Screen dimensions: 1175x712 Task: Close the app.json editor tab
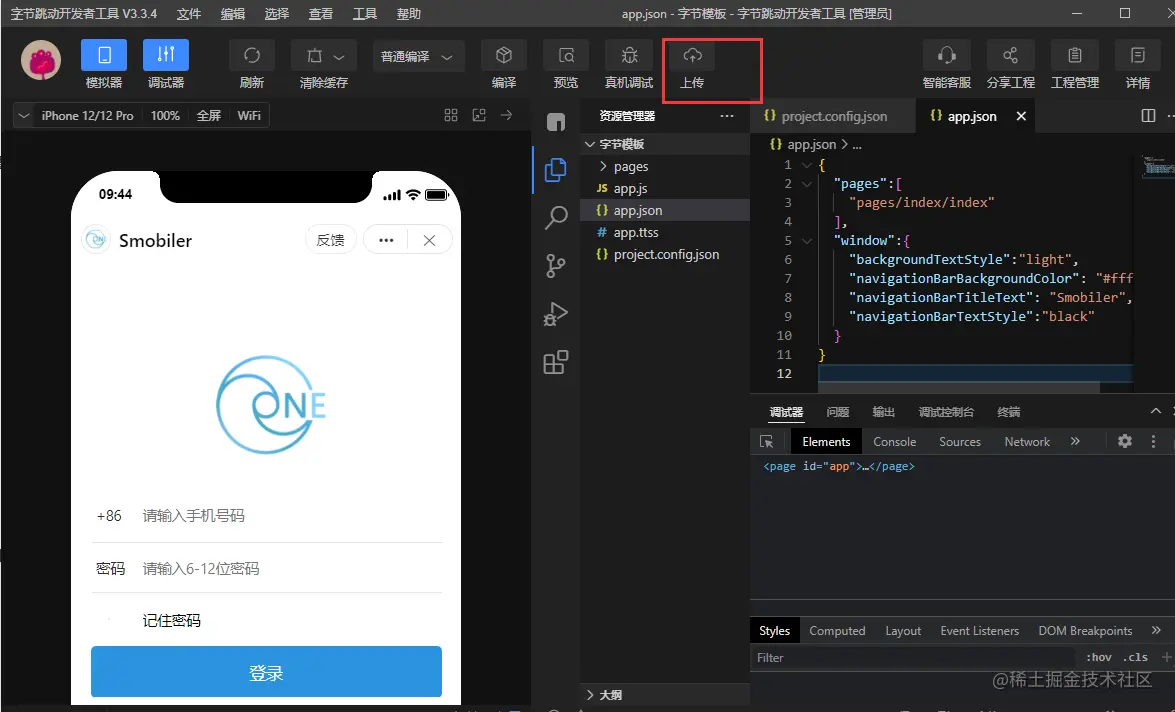(1021, 116)
